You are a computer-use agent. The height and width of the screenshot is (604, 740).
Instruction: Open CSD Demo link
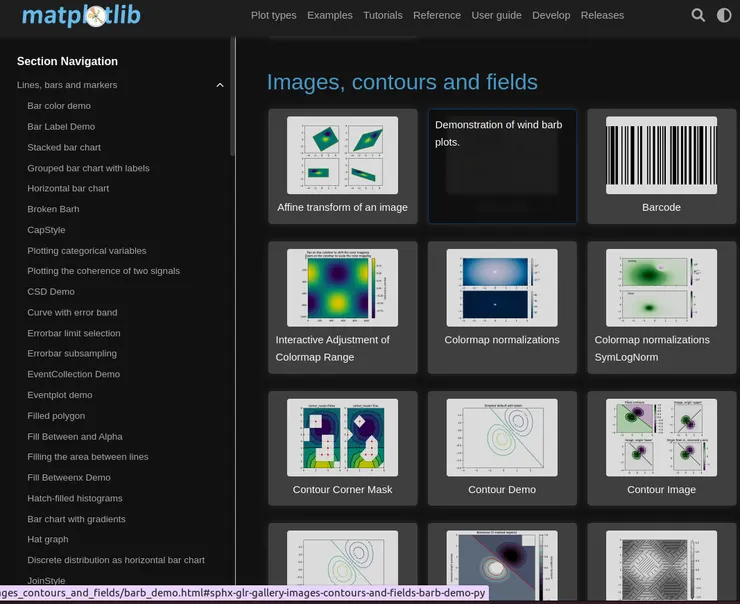point(51,292)
